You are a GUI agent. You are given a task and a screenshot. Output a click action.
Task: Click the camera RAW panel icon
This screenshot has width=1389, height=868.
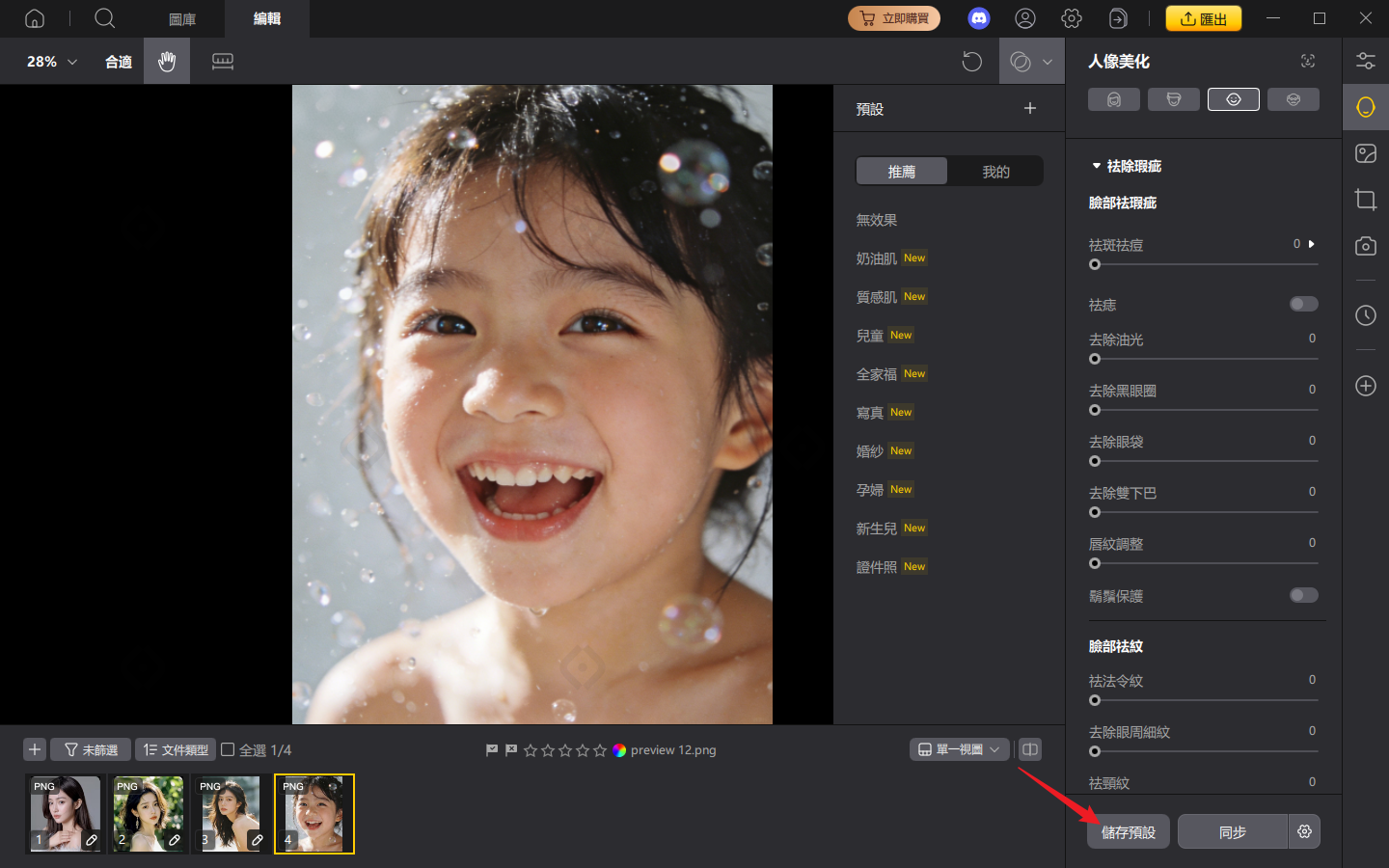[x=1365, y=246]
